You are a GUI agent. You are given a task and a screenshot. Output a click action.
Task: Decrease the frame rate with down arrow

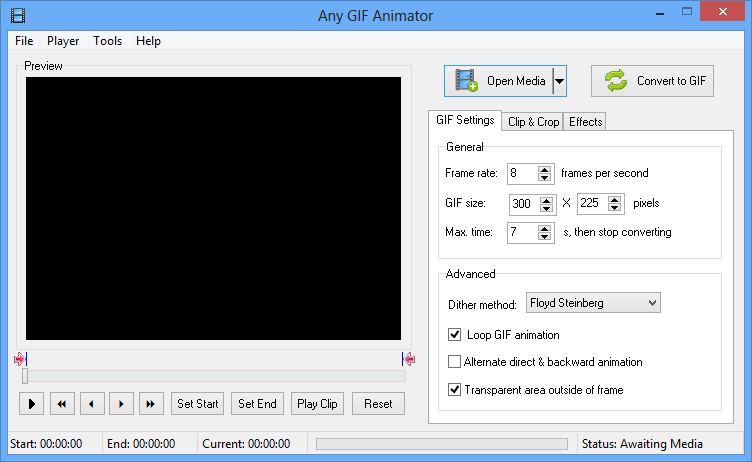[544, 178]
